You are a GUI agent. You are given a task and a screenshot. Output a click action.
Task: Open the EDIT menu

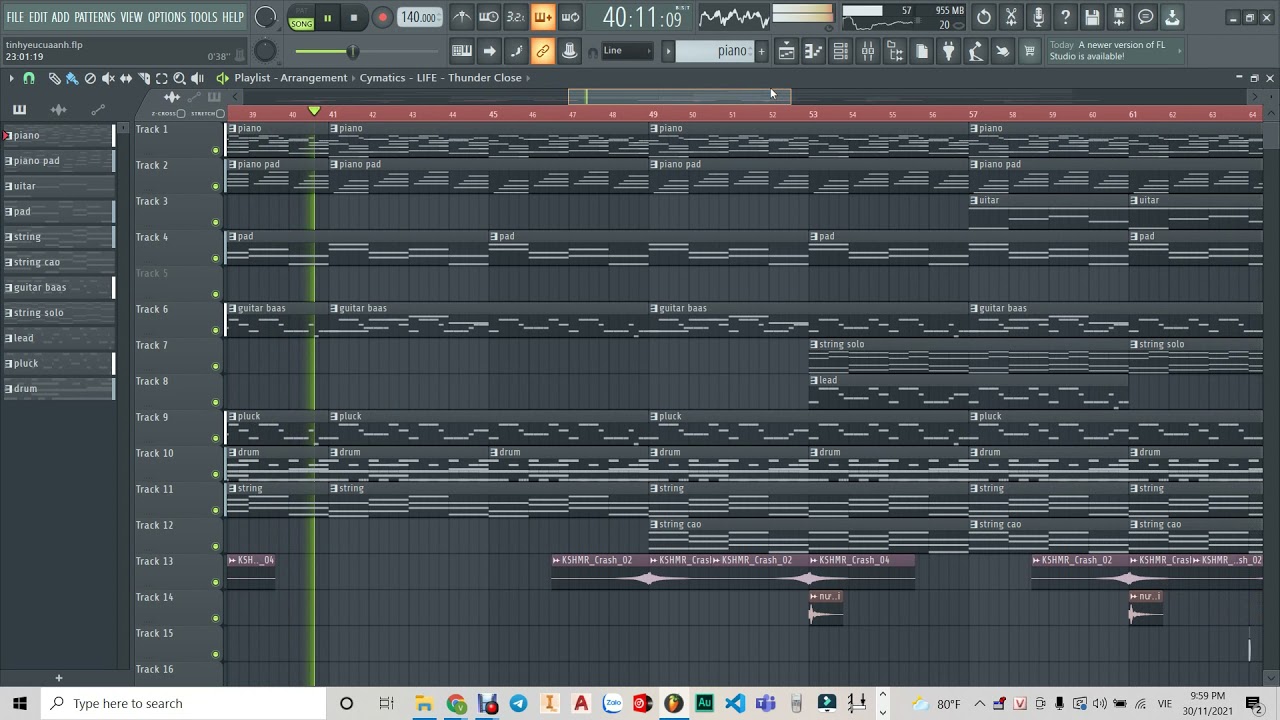tap(38, 18)
